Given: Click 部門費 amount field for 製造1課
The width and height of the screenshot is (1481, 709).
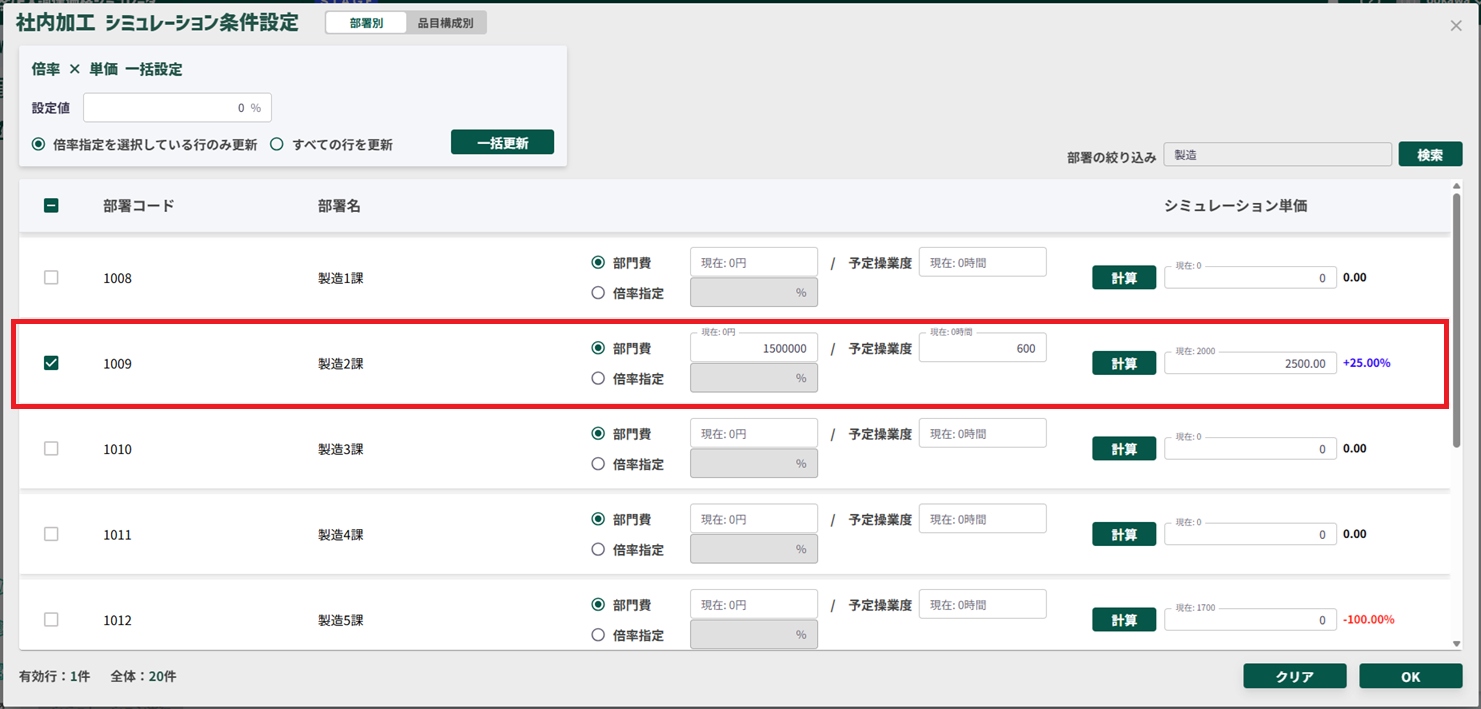Looking at the screenshot, I should click(x=753, y=263).
